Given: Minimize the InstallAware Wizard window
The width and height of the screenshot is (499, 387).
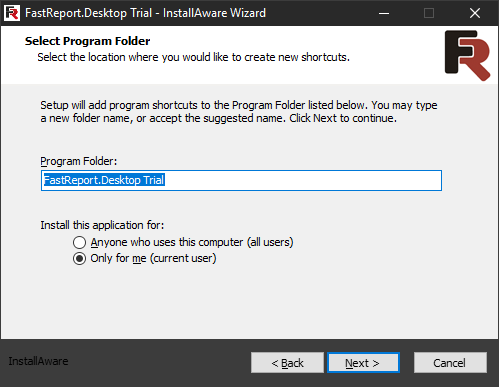Looking at the screenshot, I should click(x=384, y=13).
